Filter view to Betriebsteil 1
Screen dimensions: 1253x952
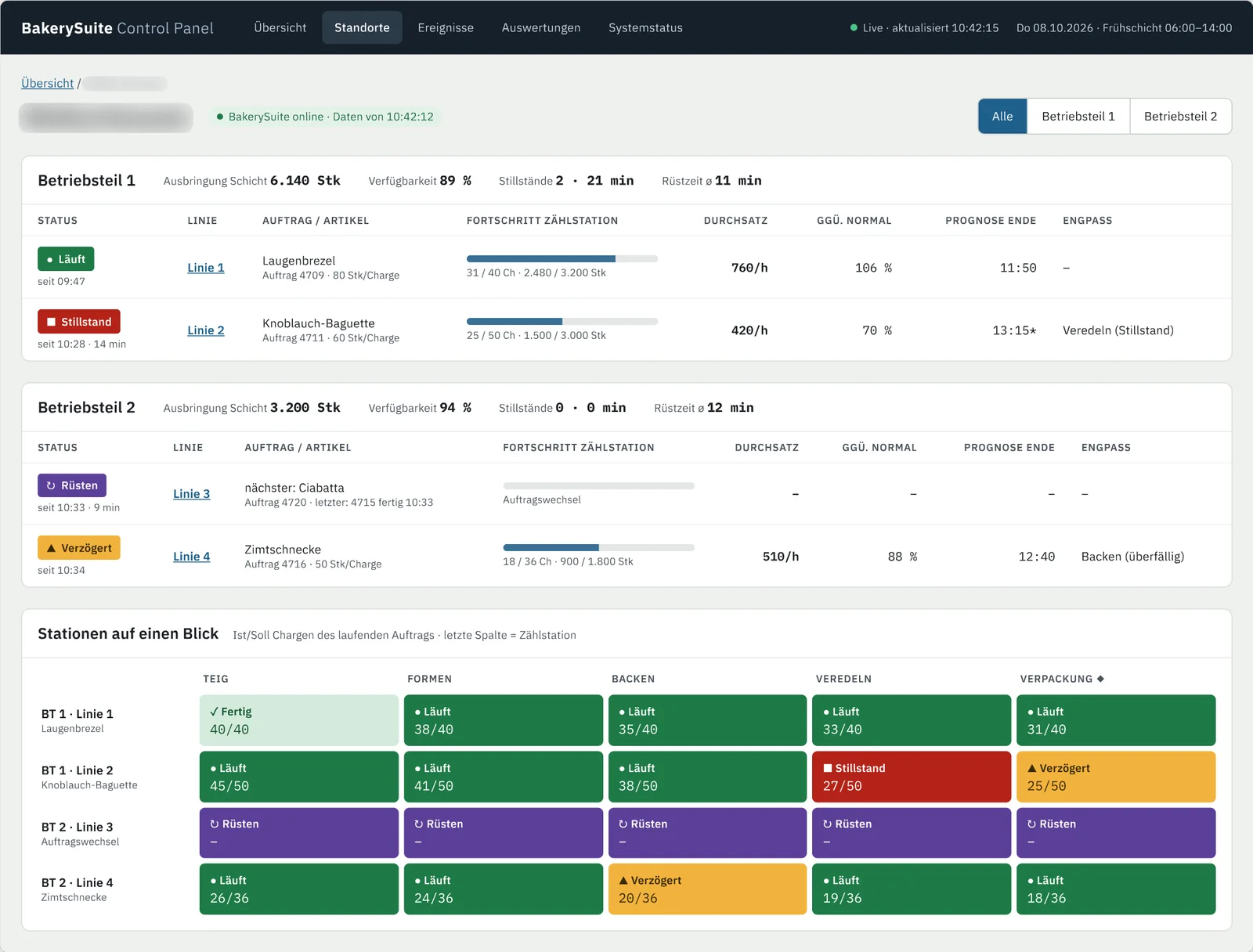point(1078,116)
